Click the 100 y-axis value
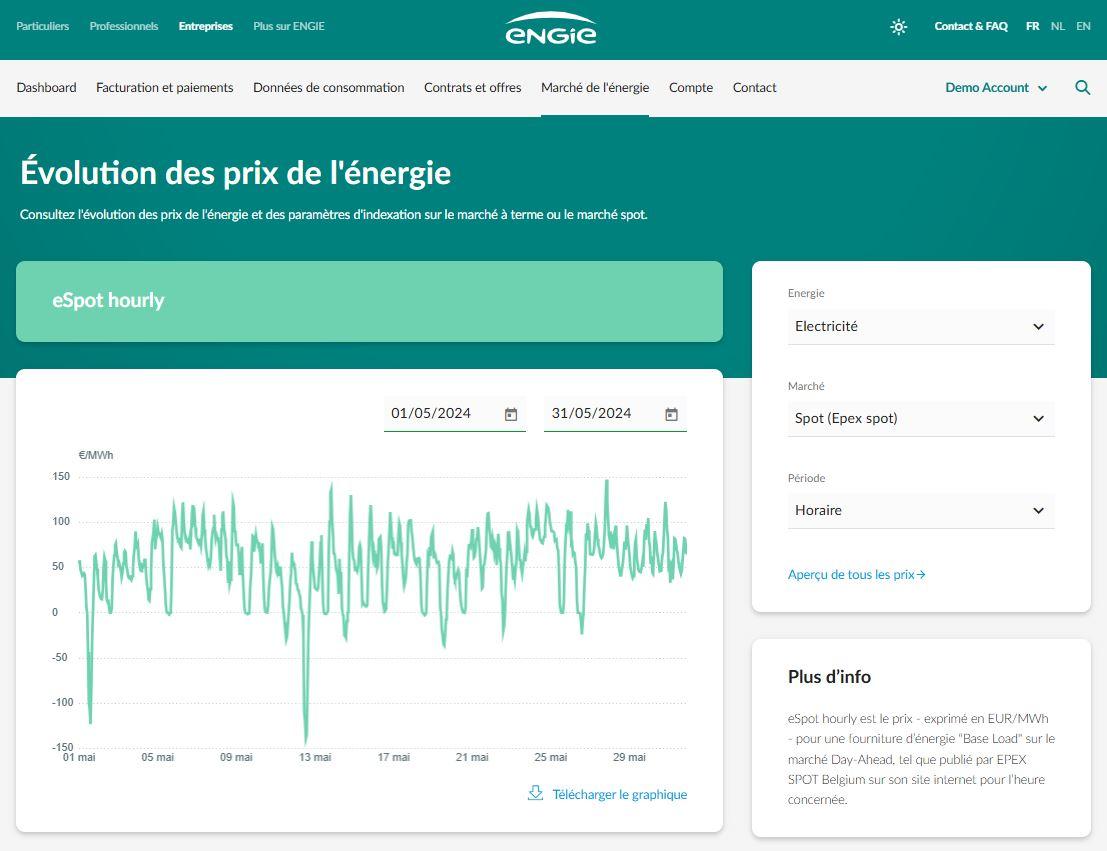1107x851 pixels. point(61,521)
